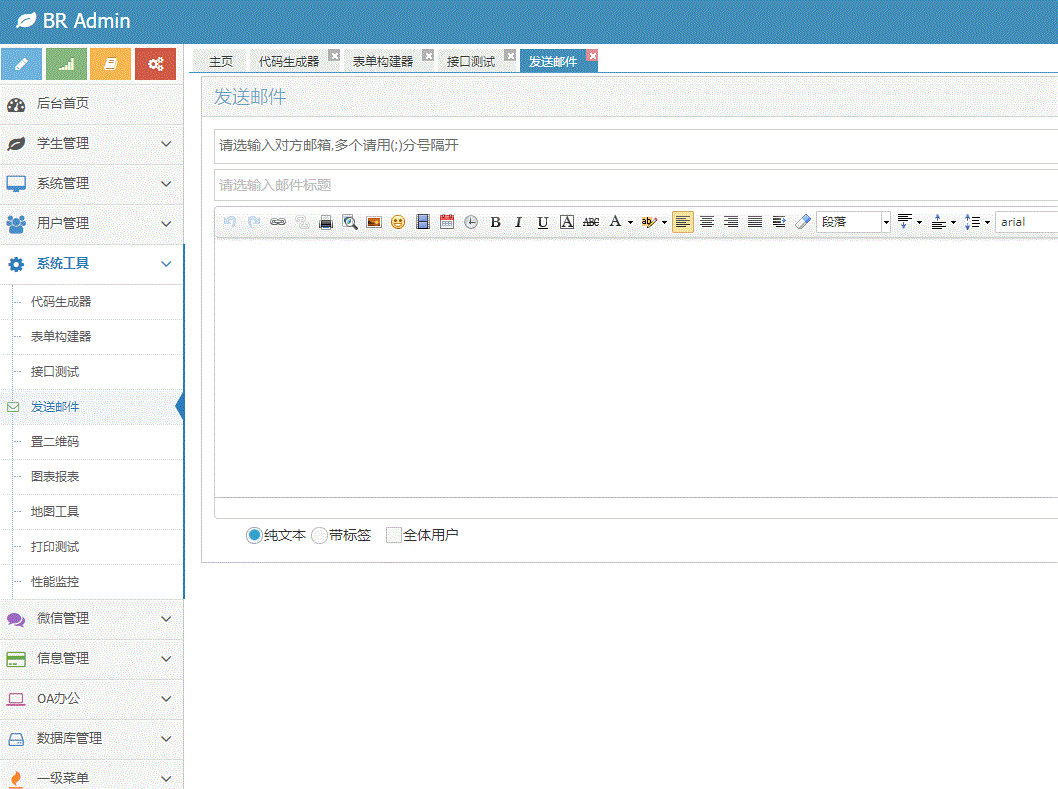
Task: Check the 全体用户 checkbox
Action: coord(393,535)
